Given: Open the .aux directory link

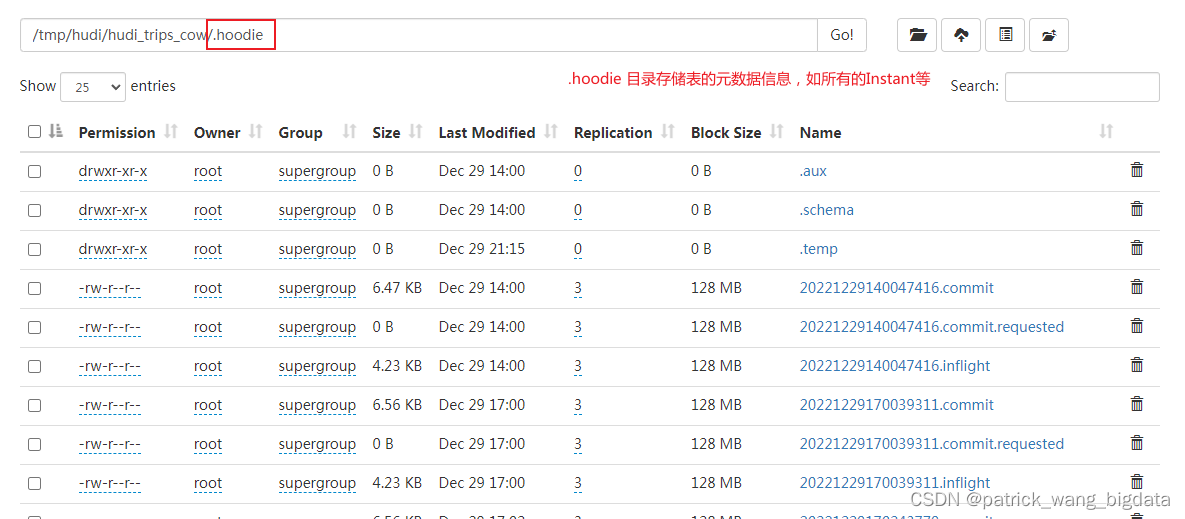Looking at the screenshot, I should (813, 171).
